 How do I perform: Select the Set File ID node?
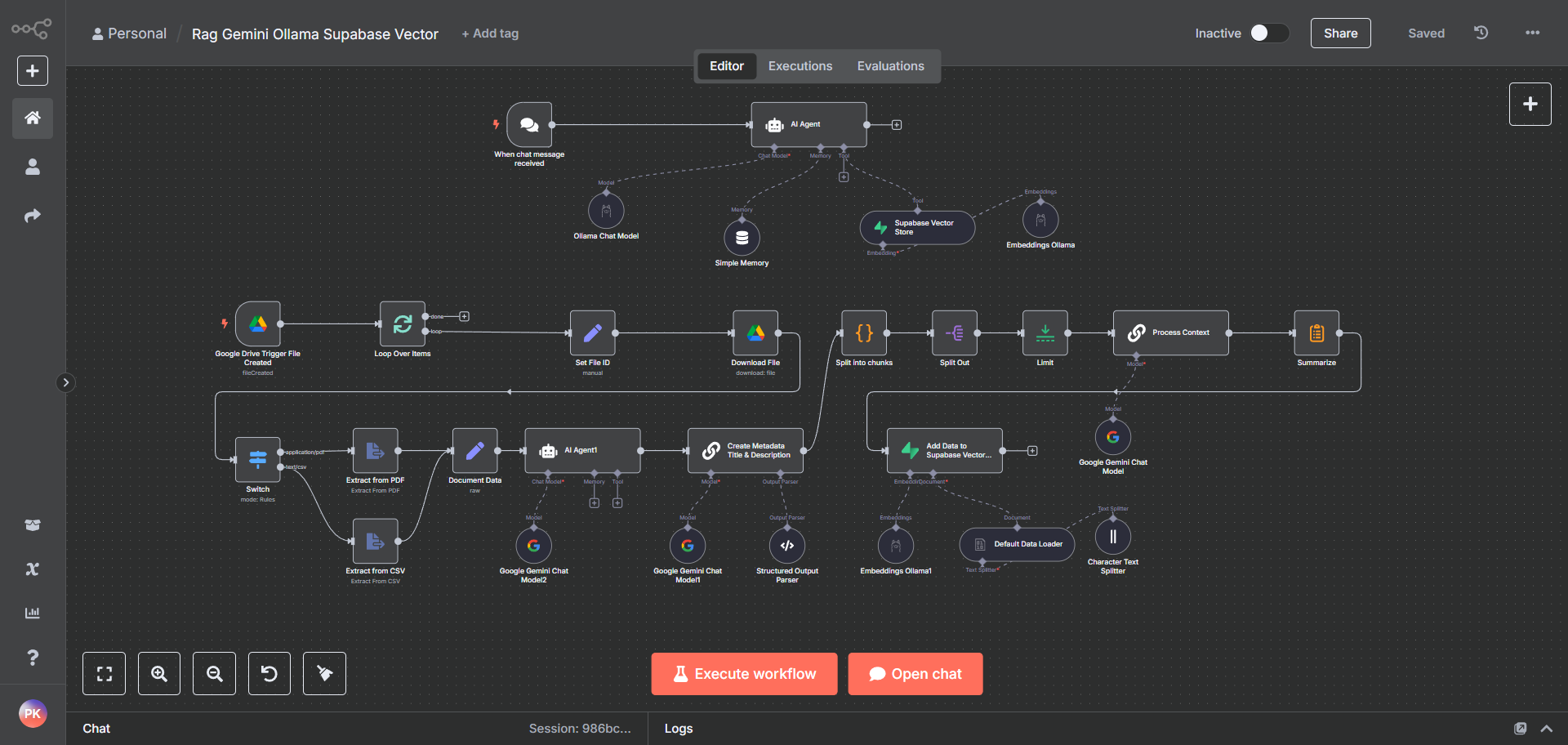pos(593,333)
